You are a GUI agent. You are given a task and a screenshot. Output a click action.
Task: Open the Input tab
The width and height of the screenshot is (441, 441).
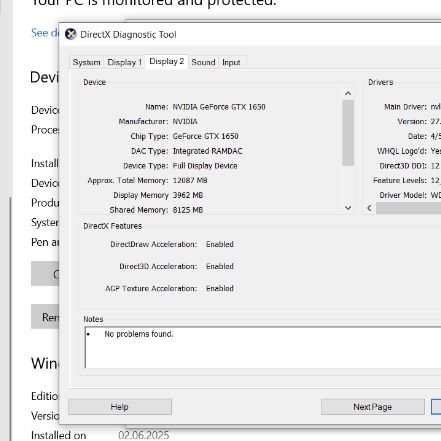[x=231, y=62]
